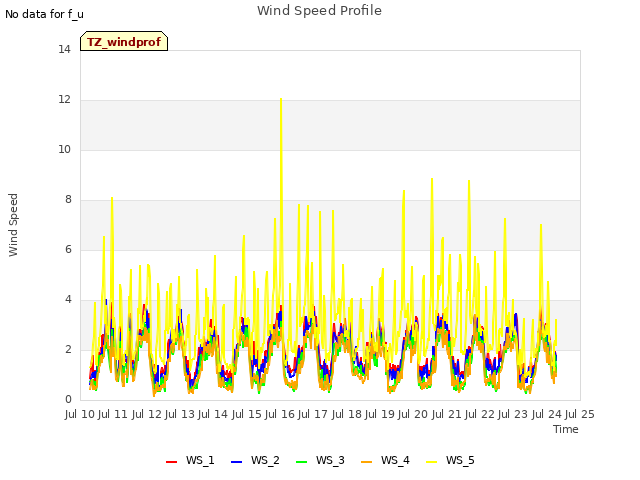640x480 pixels.
Task: Click the orange WS_4 legend color marker
Action: 367,462
